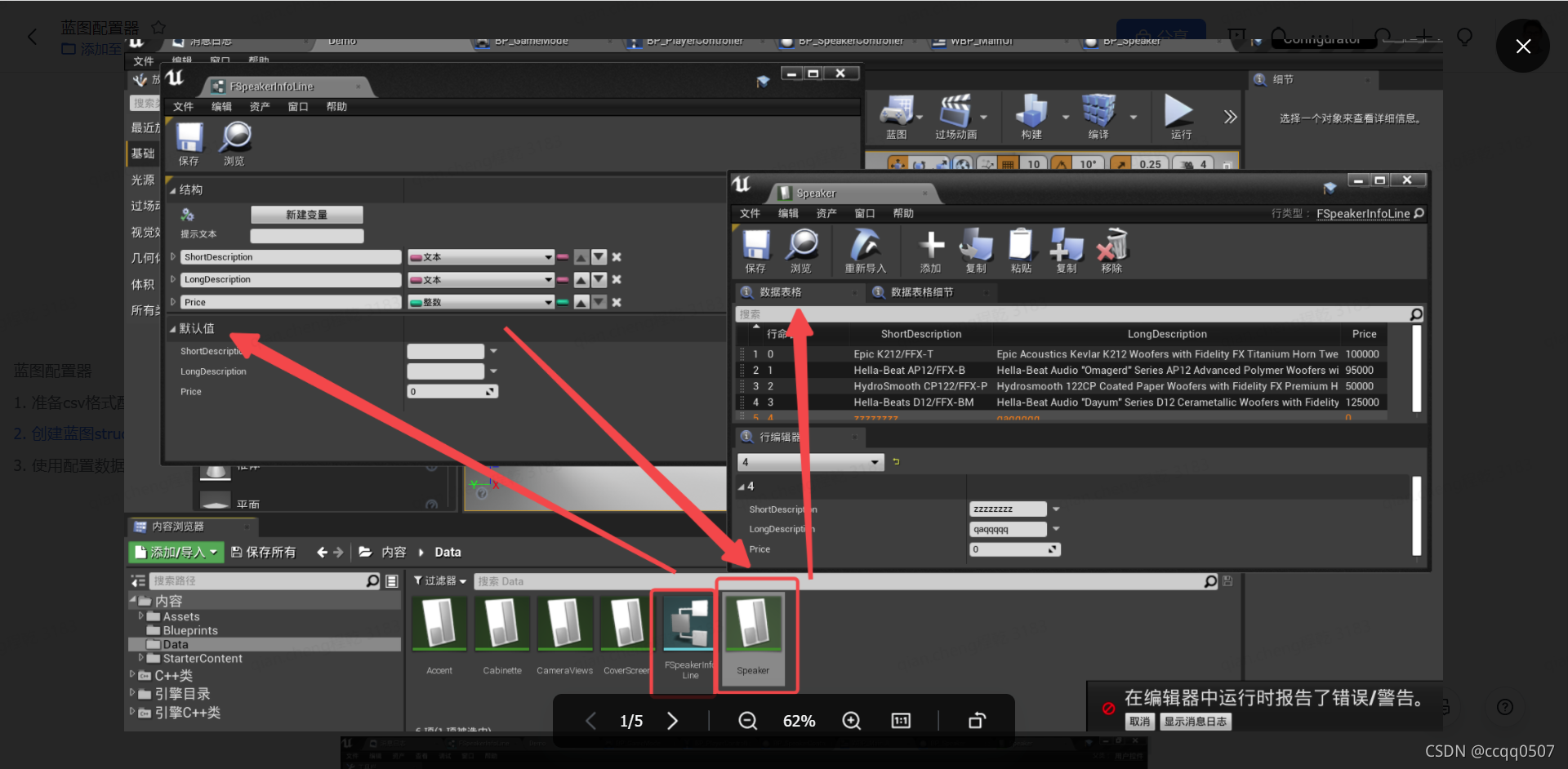Click magnifier next to FSpeakerInfoLine row type
The image size is (1568, 769).
point(1419,213)
